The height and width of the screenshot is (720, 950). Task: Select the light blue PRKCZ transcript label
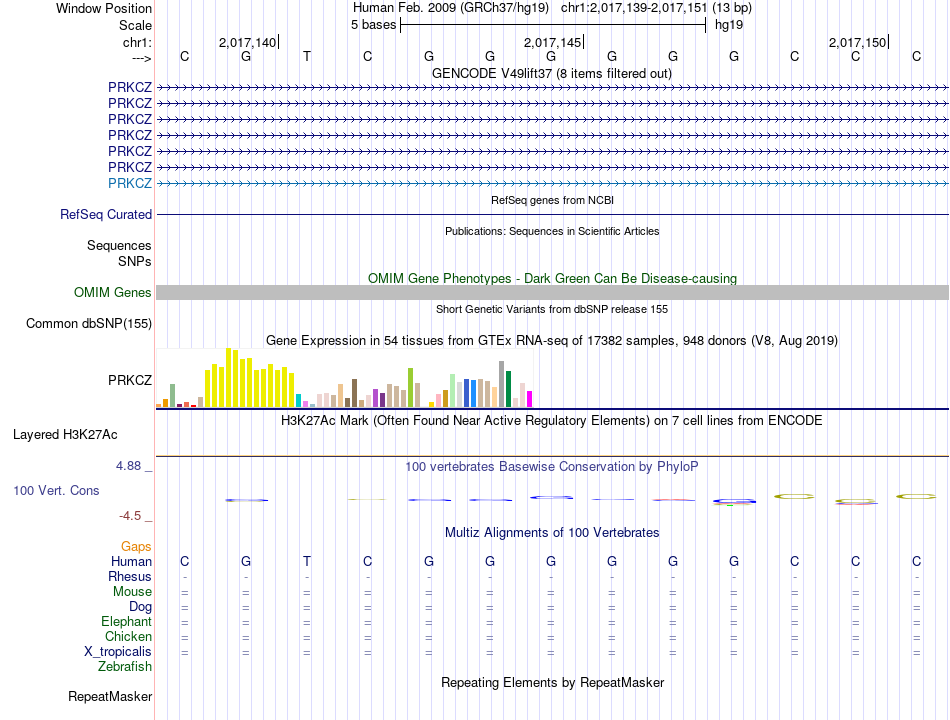tap(130, 183)
